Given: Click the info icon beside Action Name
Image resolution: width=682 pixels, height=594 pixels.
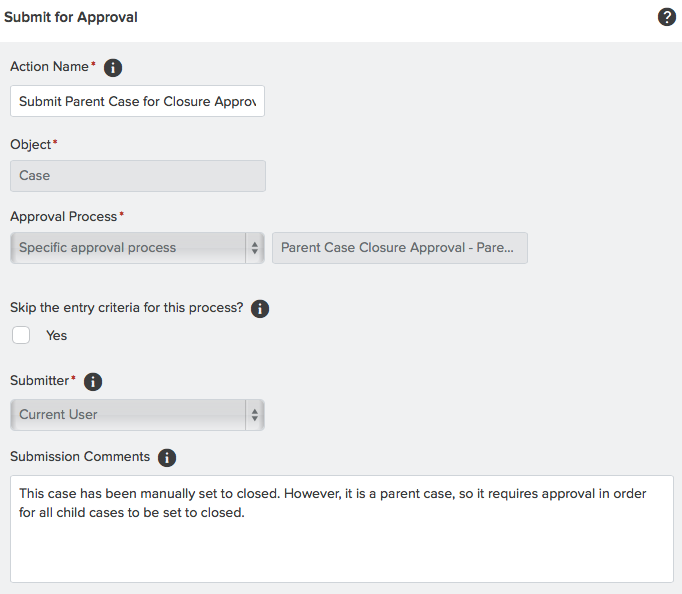Looking at the screenshot, I should pyautogui.click(x=113, y=67).
